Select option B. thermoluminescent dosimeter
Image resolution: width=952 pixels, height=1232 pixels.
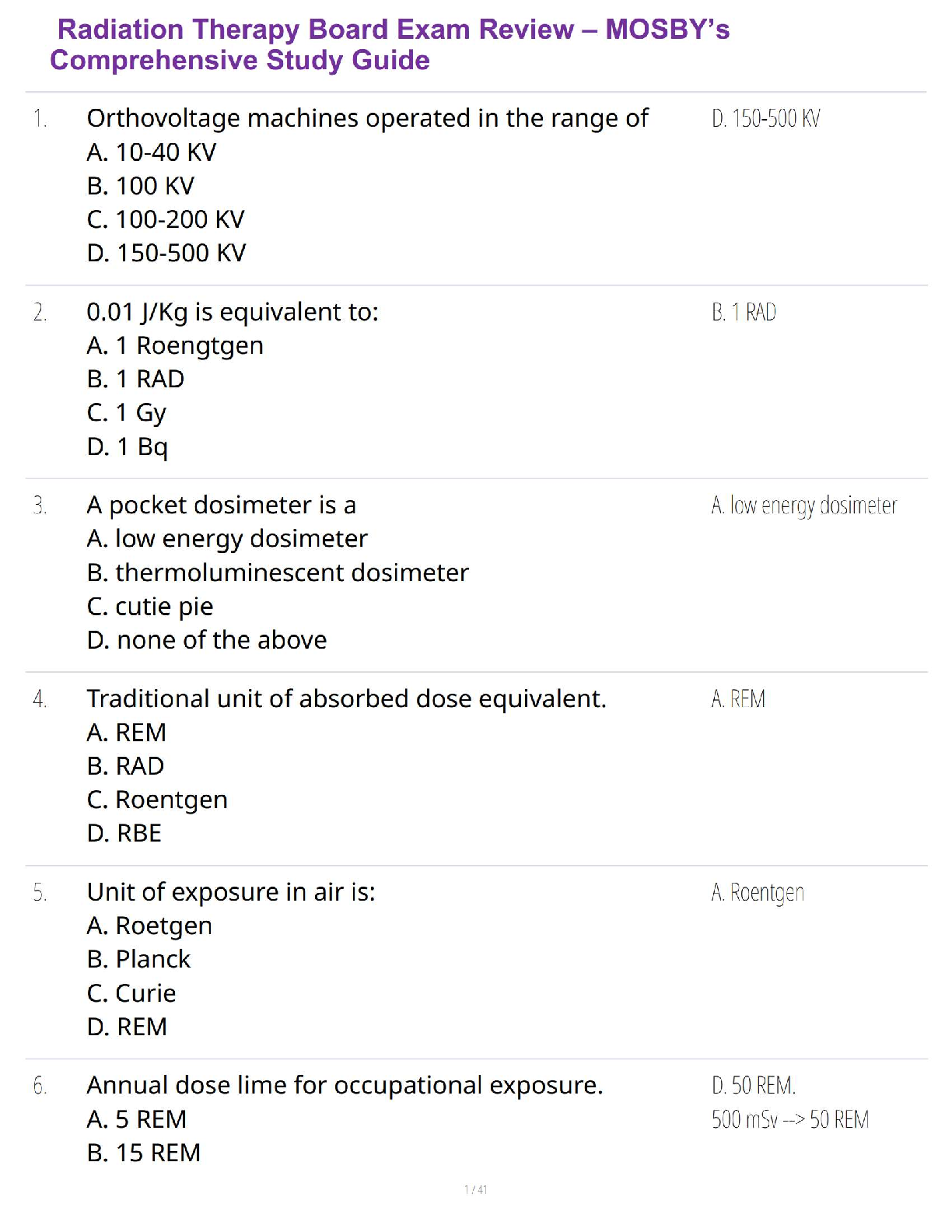click(x=278, y=572)
